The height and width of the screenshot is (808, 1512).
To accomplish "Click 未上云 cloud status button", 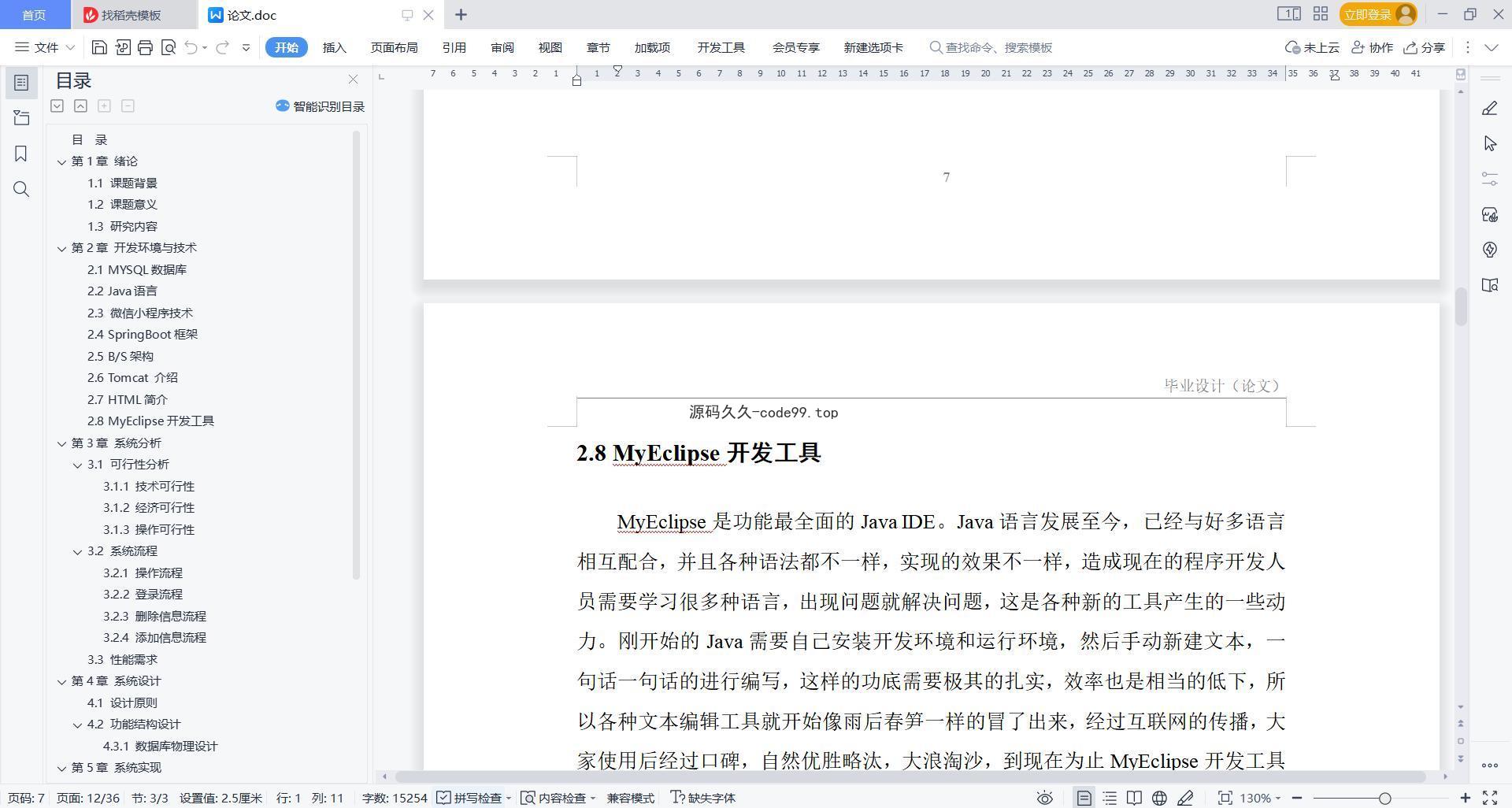I will pyautogui.click(x=1312, y=47).
